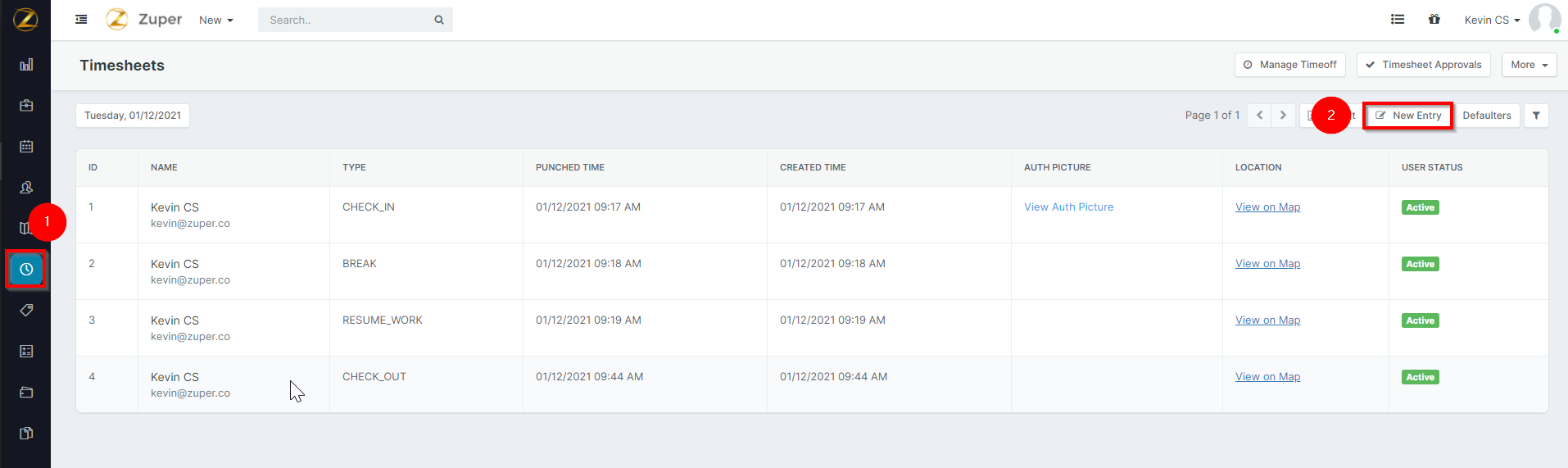The height and width of the screenshot is (468, 1568).
Task: Open the Tuesday, 01/12/2021 date picker
Action: coord(133,116)
